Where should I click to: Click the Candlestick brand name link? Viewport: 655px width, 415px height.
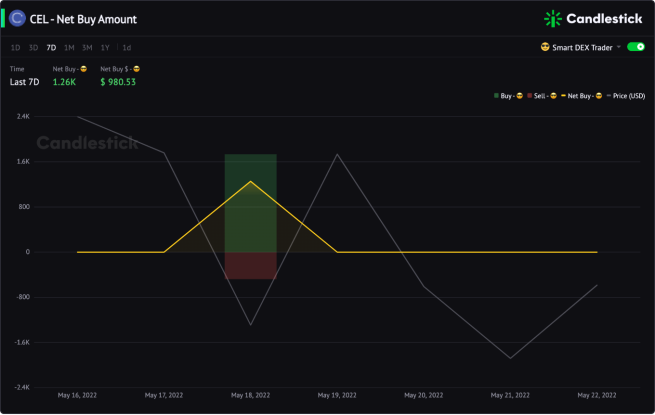(x=604, y=18)
